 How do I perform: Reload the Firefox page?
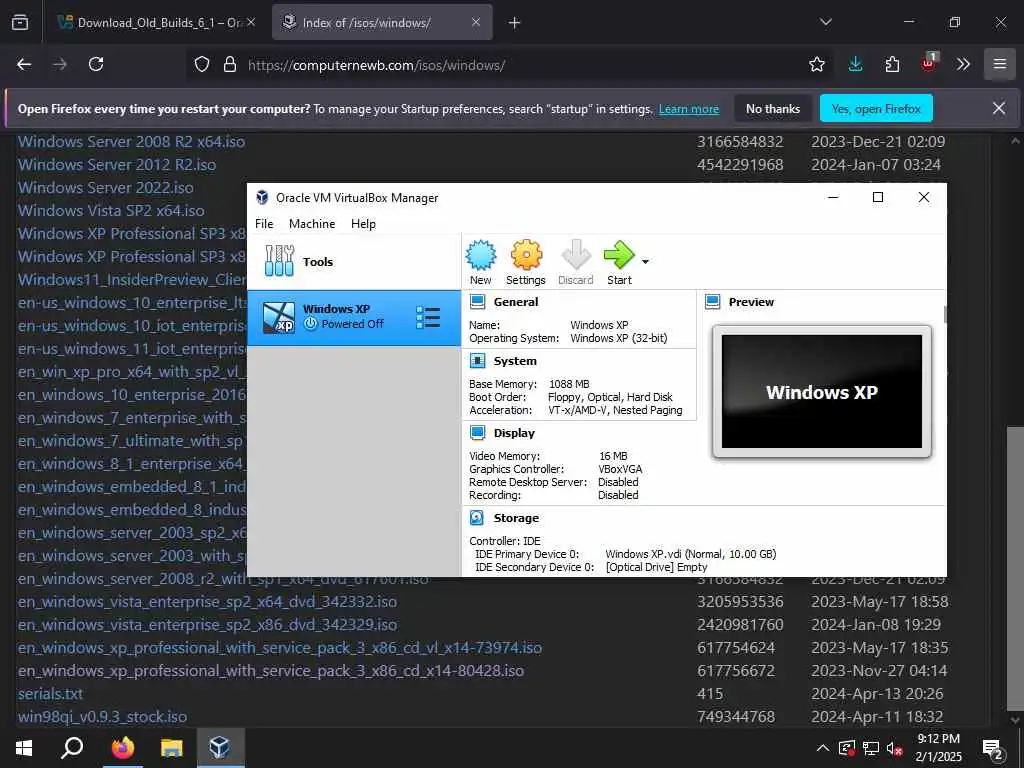(x=96, y=64)
